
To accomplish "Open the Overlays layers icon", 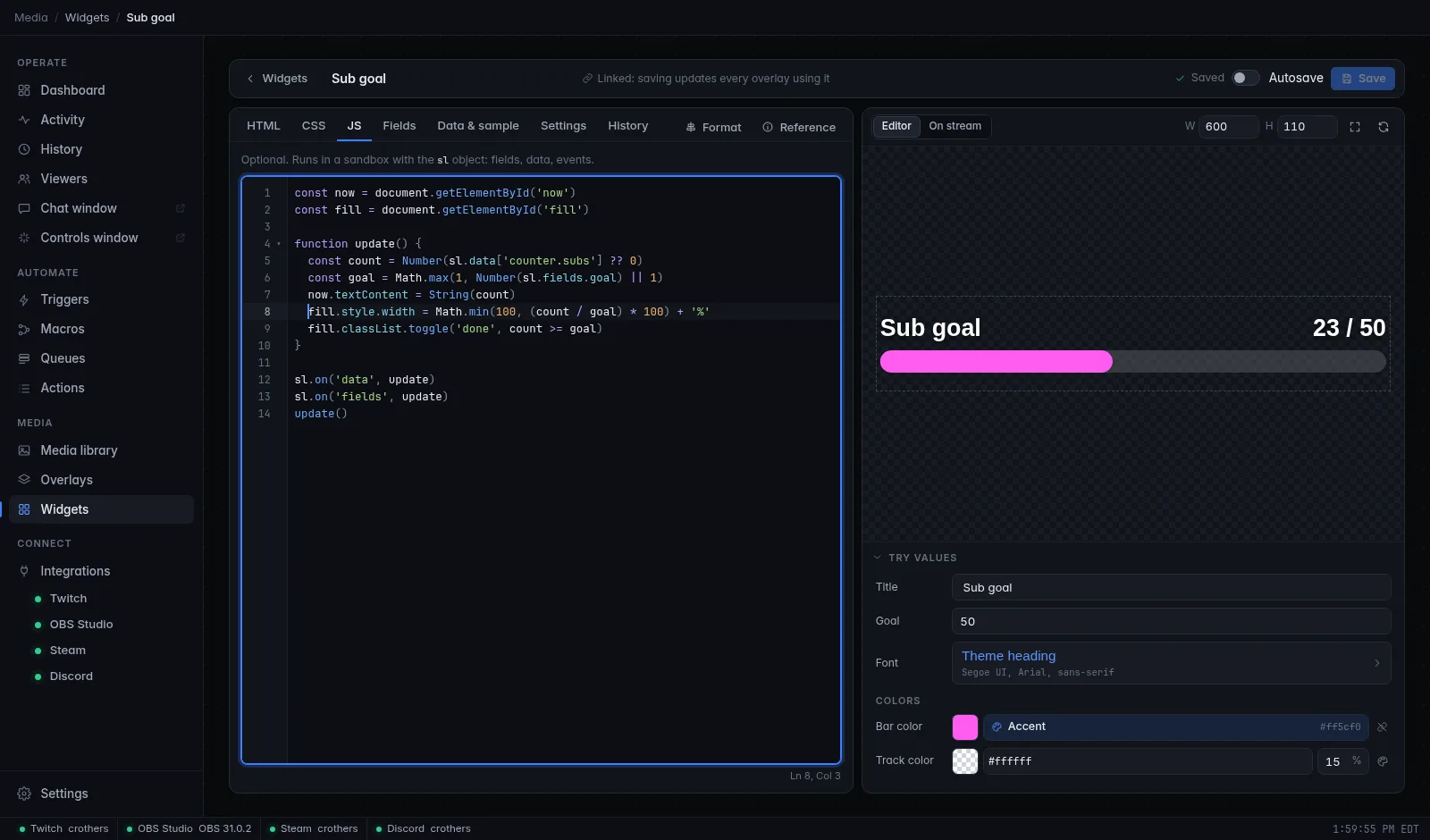I will pos(24,480).
